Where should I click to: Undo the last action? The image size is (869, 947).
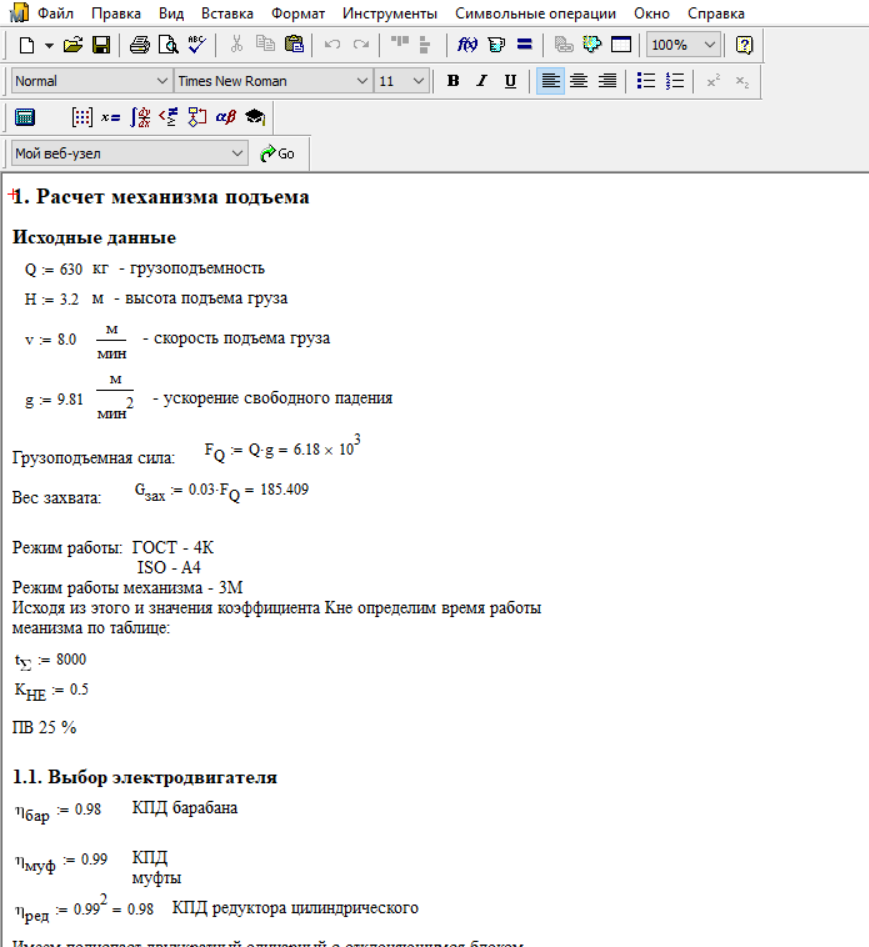[332, 45]
